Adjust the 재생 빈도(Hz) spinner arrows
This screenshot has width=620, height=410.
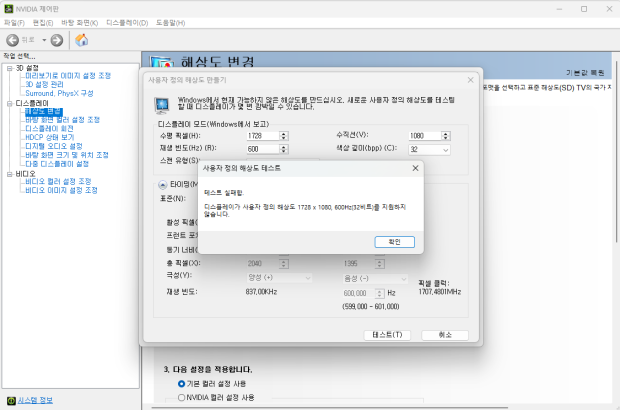pos(284,149)
